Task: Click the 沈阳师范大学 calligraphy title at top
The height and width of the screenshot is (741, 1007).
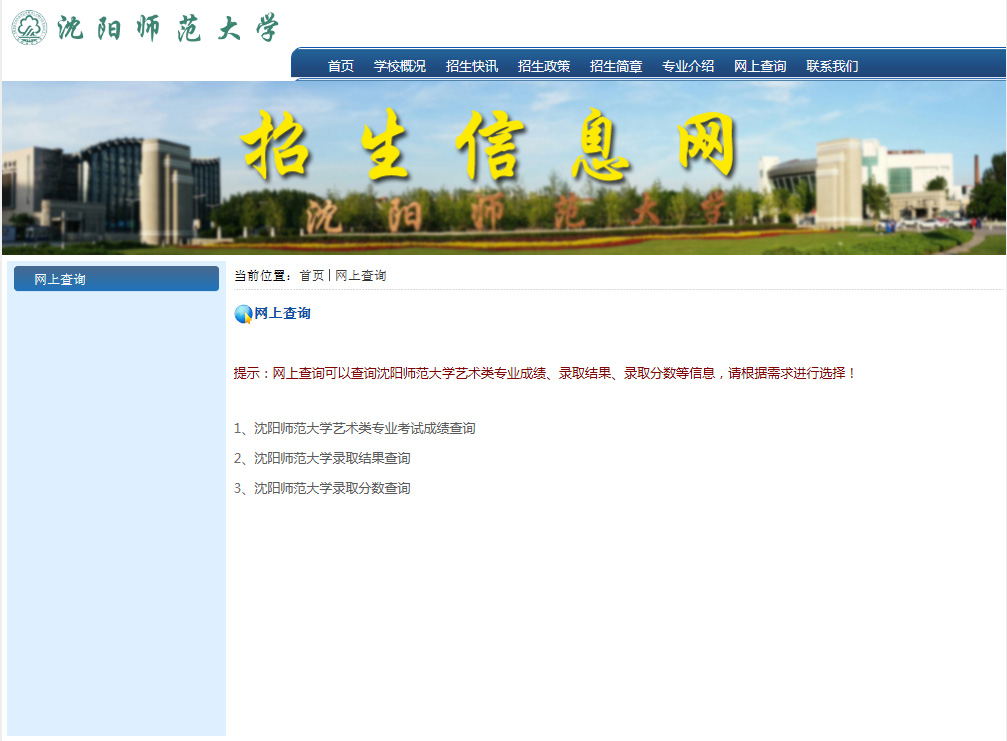Action: 168,28
